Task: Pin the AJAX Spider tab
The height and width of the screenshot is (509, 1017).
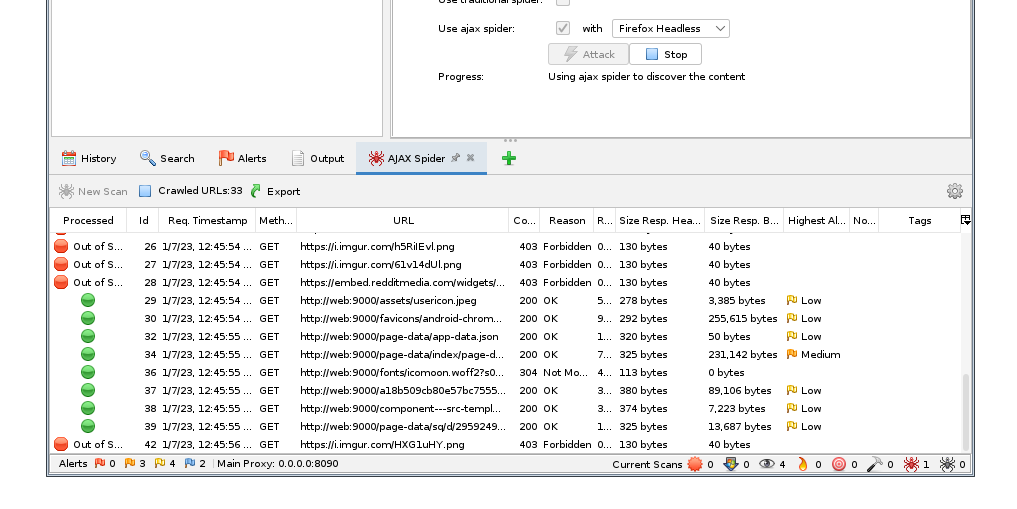Action: pyautogui.click(x=456, y=158)
